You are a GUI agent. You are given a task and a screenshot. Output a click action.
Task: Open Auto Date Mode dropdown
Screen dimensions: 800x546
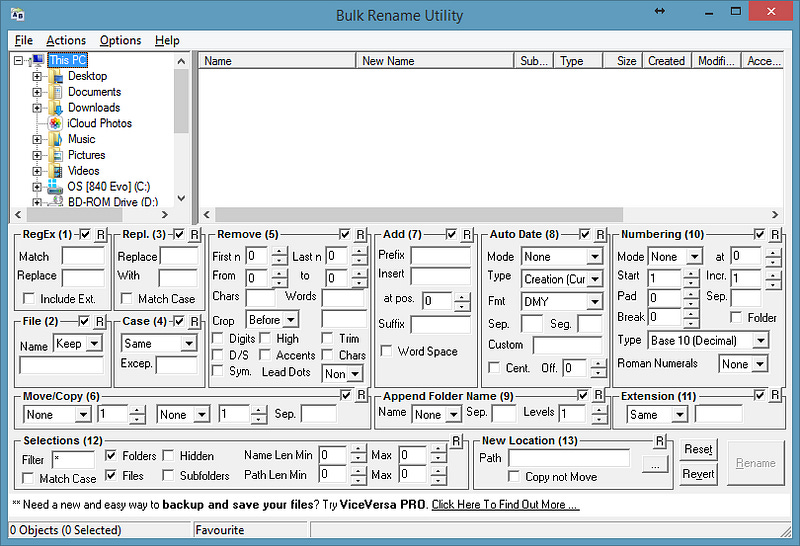point(595,257)
